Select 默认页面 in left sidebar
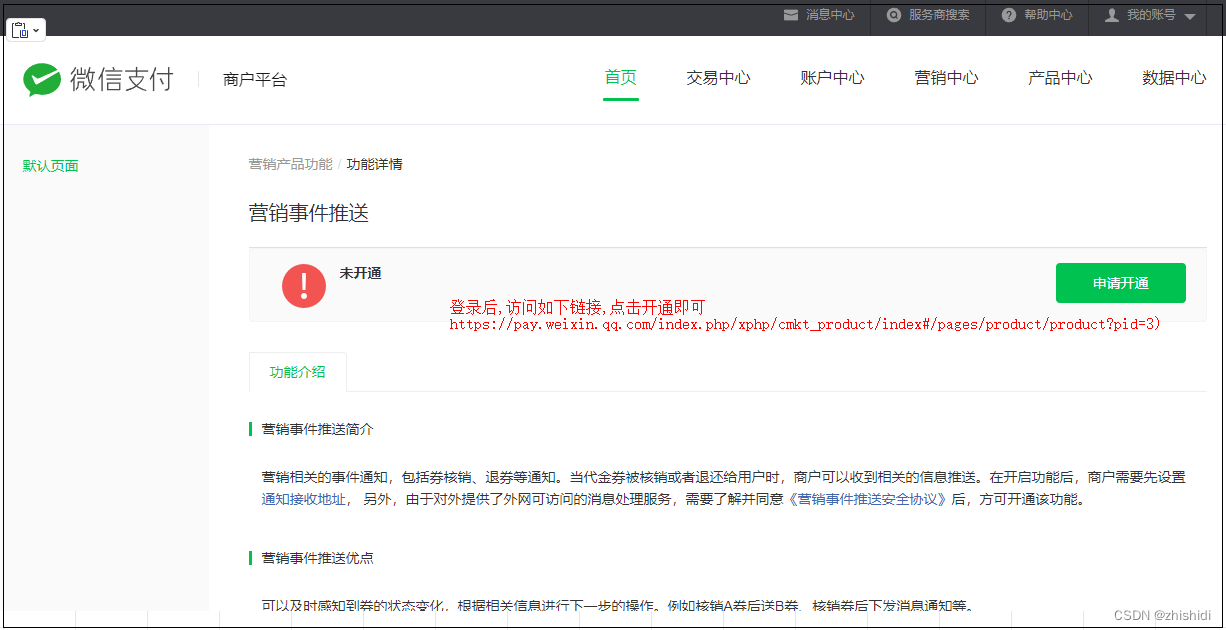1226x630 pixels. click(51, 166)
